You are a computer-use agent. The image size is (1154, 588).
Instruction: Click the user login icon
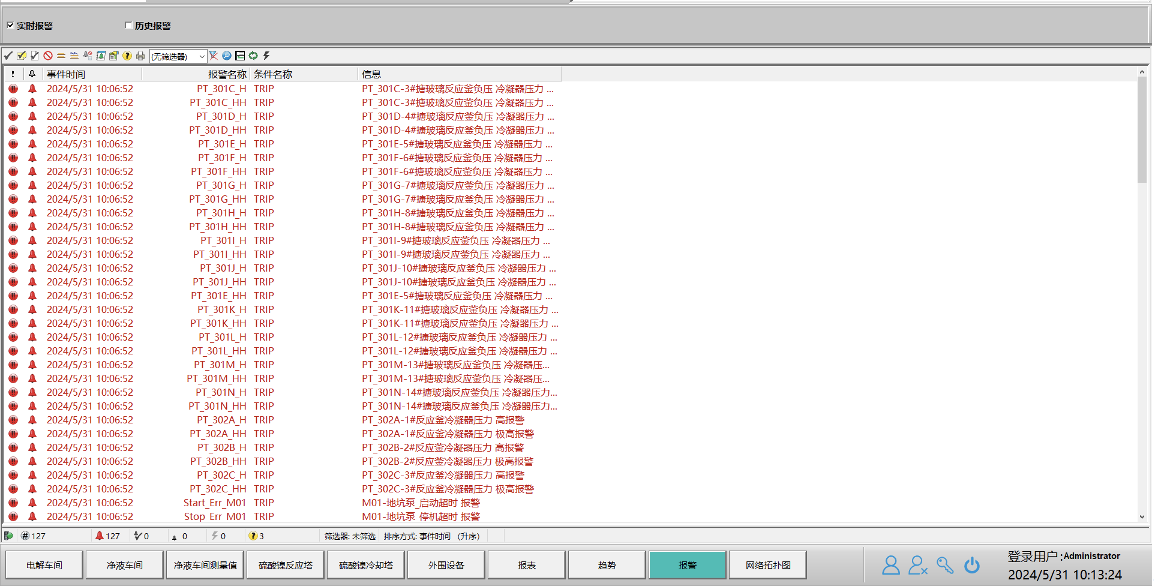tap(891, 565)
